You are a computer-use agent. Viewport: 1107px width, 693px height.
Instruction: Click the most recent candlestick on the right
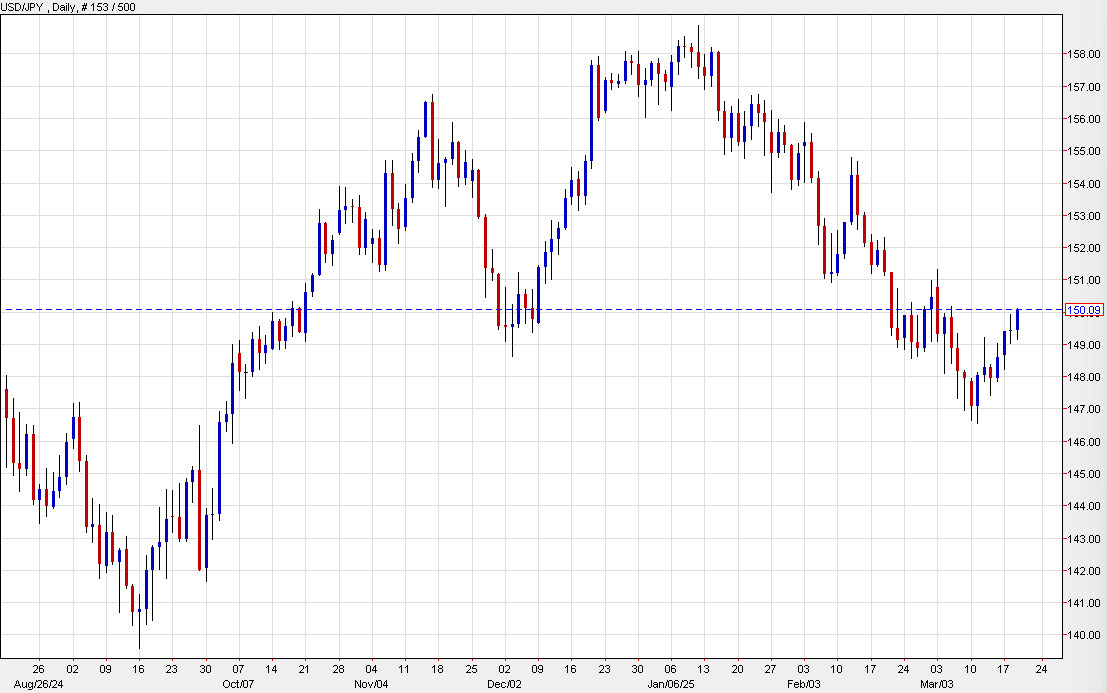[x=1018, y=320]
